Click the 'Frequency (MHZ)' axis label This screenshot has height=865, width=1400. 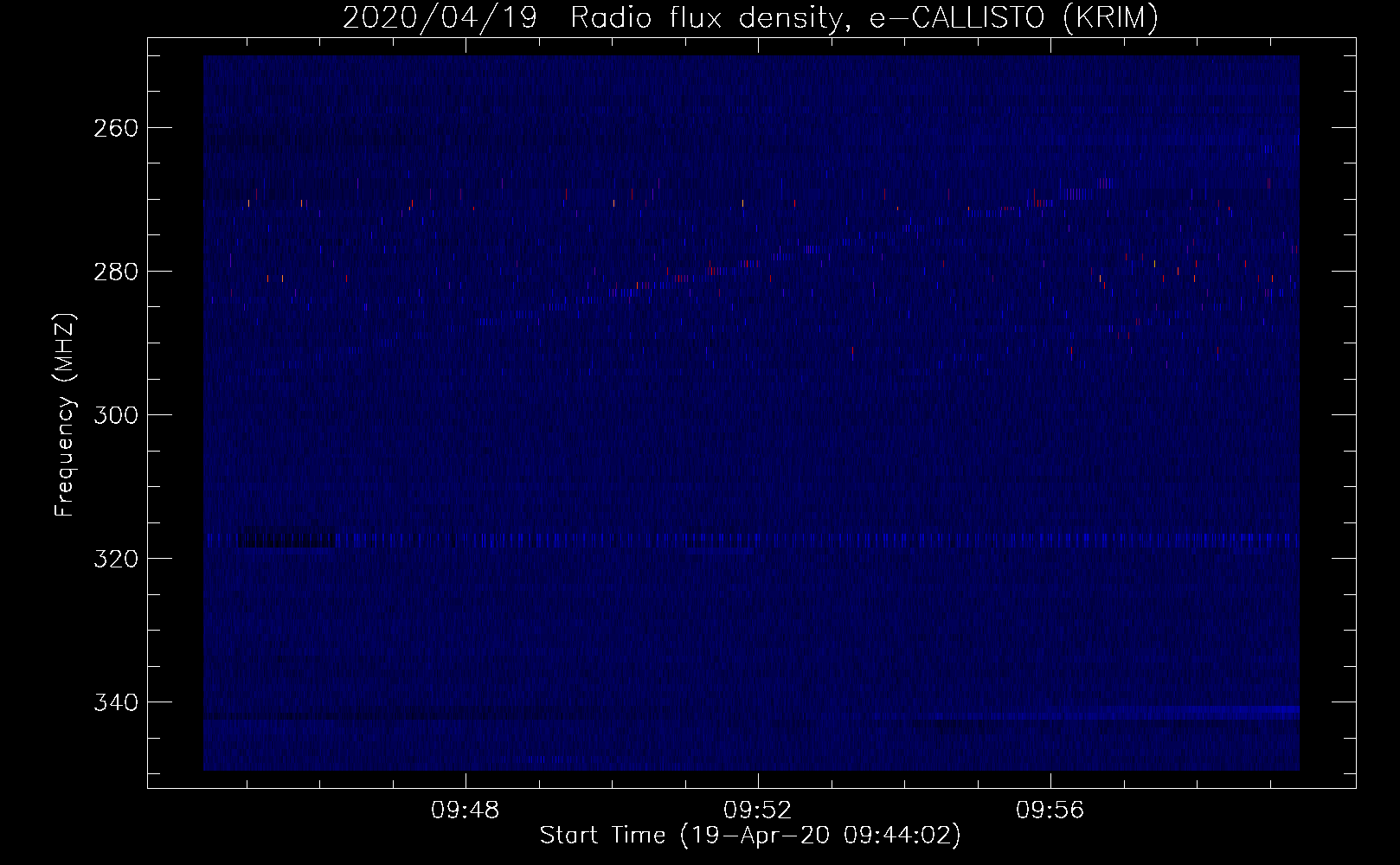pyautogui.click(x=65, y=414)
